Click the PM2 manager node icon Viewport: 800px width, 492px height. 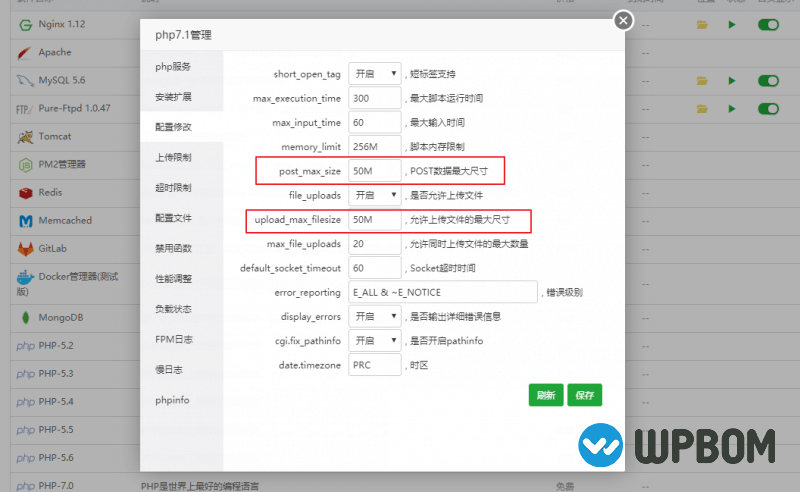(x=26, y=165)
